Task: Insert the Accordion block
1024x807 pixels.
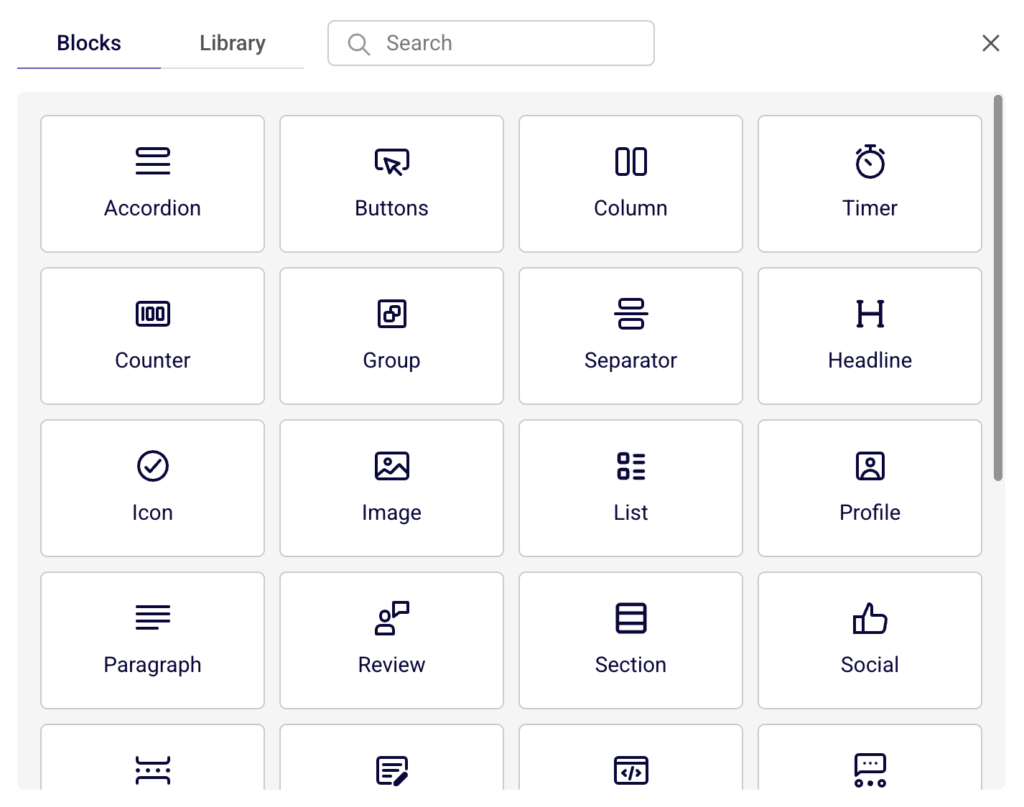Action: (x=152, y=183)
